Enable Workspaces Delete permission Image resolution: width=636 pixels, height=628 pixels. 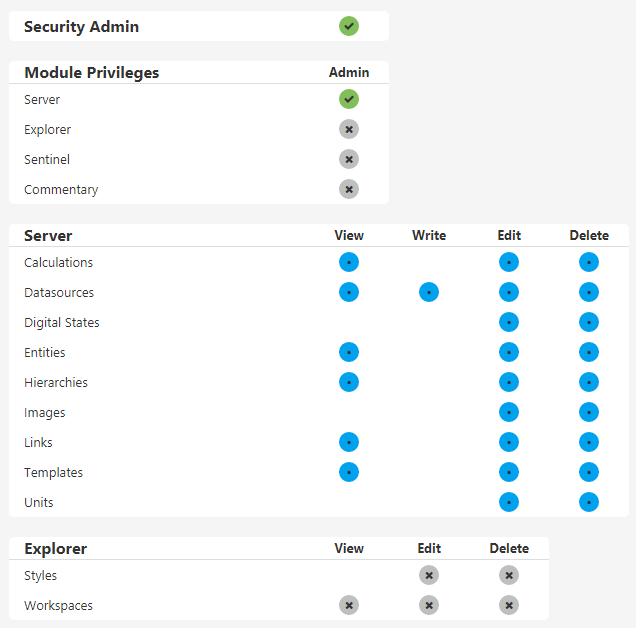click(508, 605)
